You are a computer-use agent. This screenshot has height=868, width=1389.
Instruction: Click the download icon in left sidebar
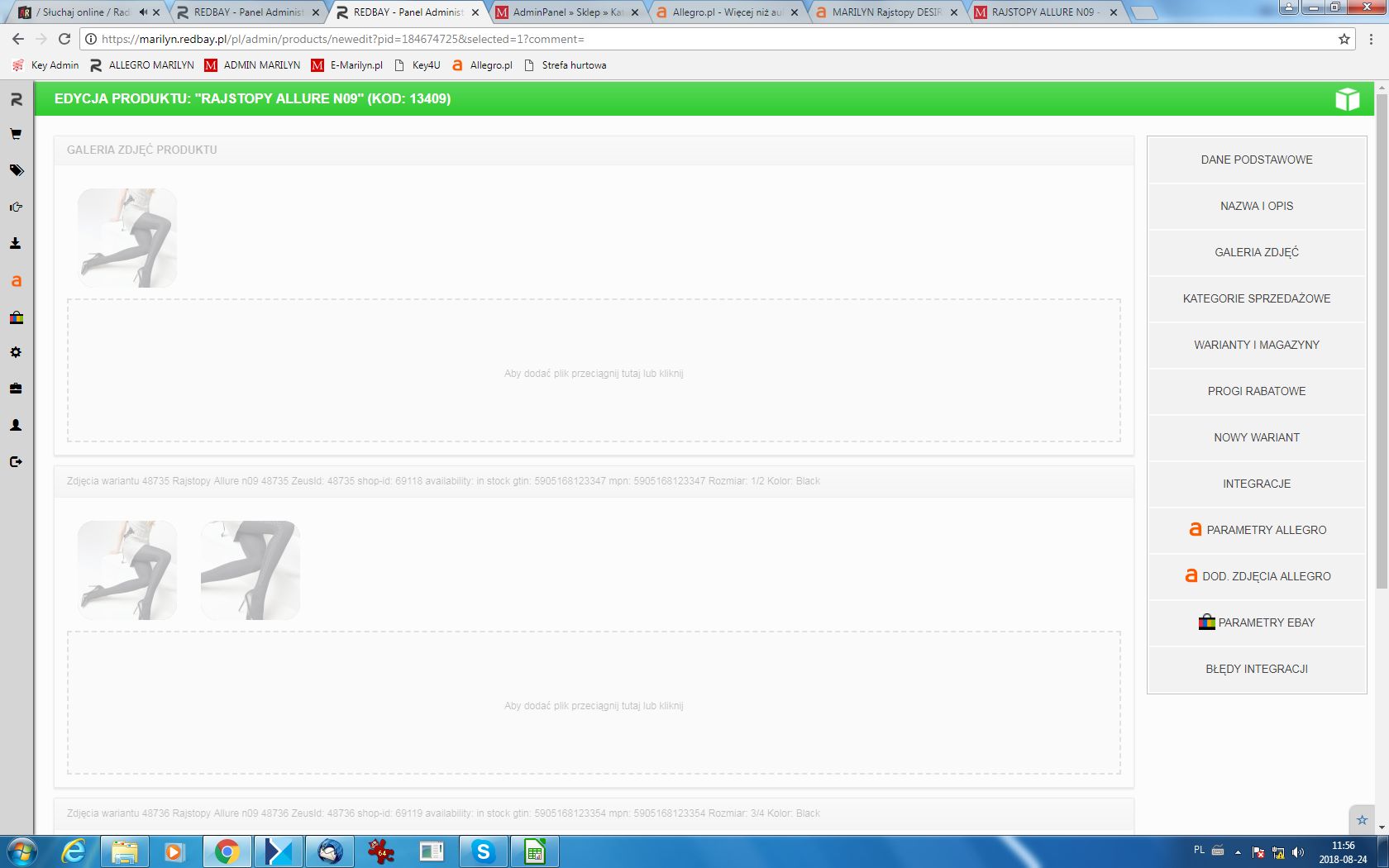[x=16, y=243]
